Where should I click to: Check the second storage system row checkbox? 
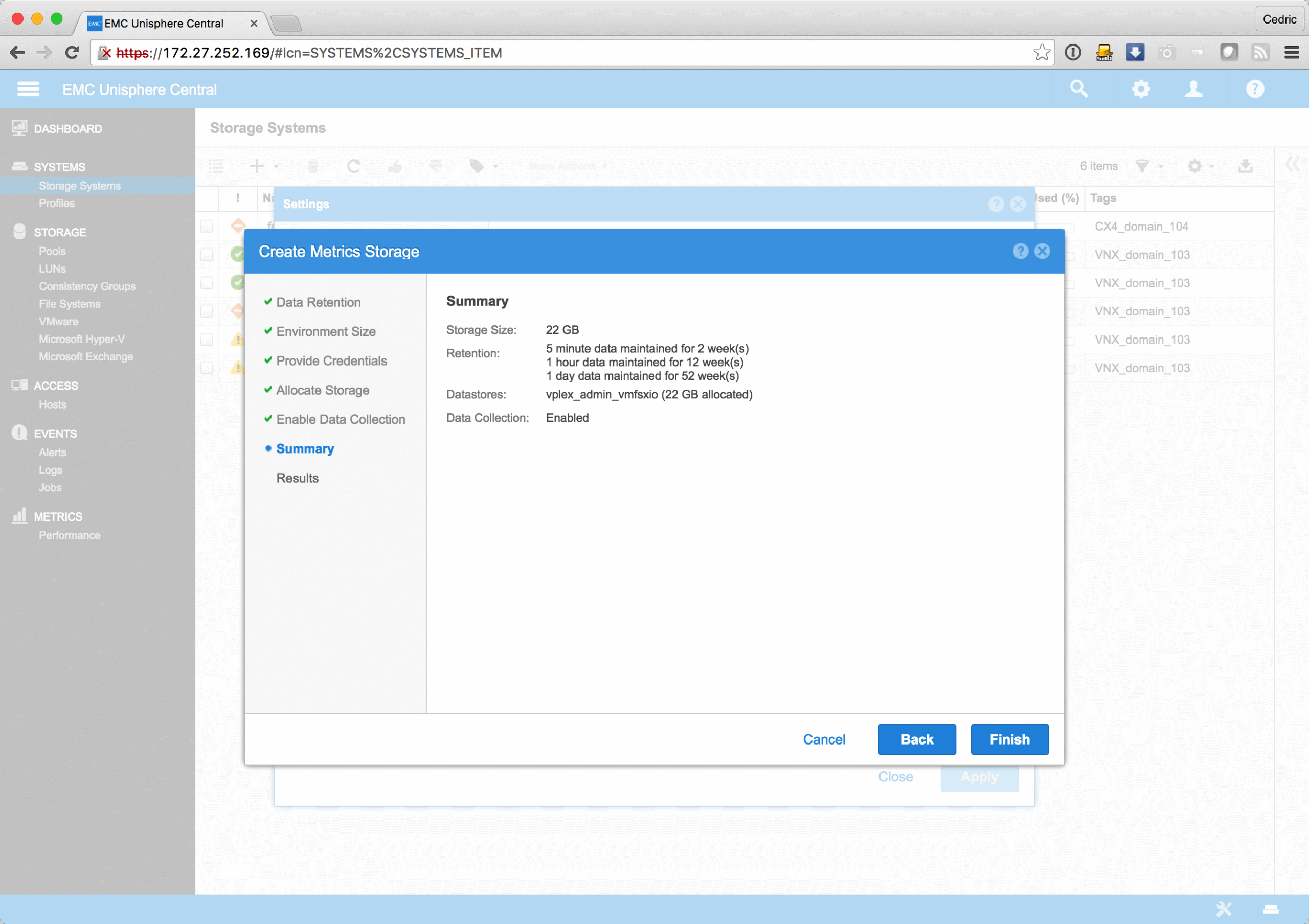click(x=207, y=255)
